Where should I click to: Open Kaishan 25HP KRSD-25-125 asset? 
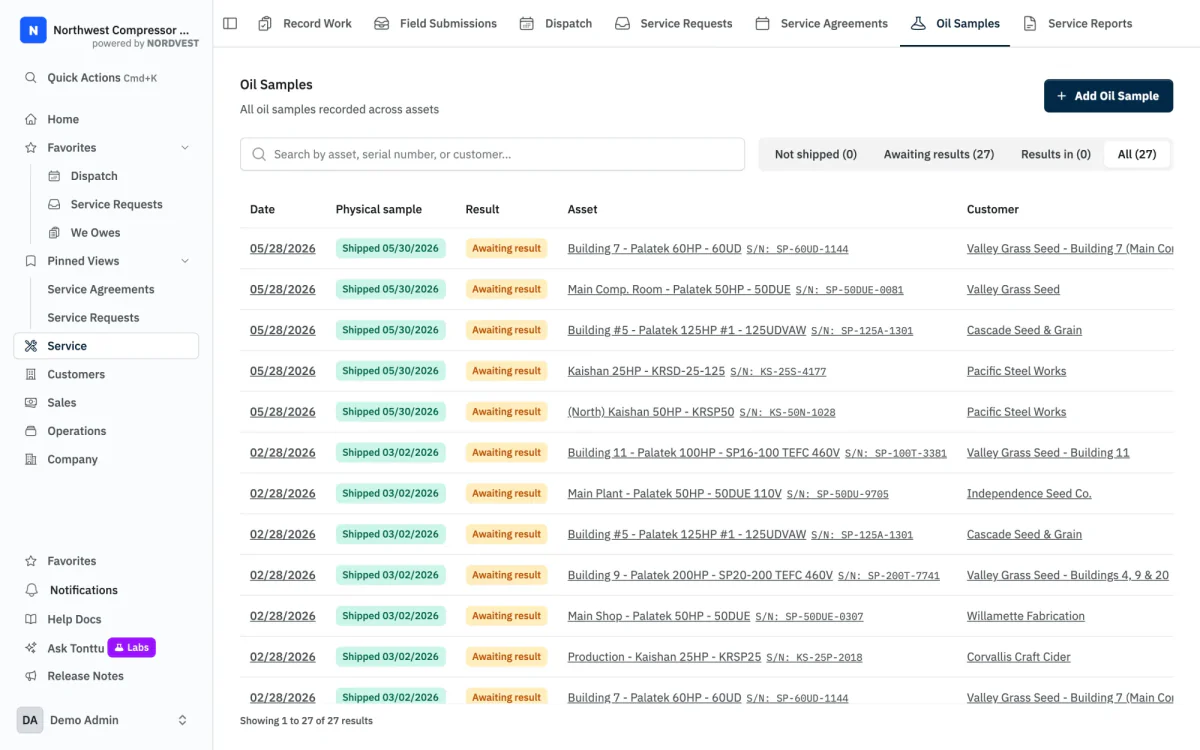tap(645, 371)
